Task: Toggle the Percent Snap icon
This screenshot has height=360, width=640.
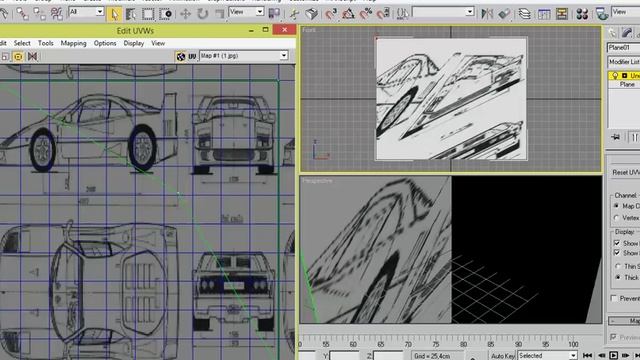Action: tap(366, 14)
